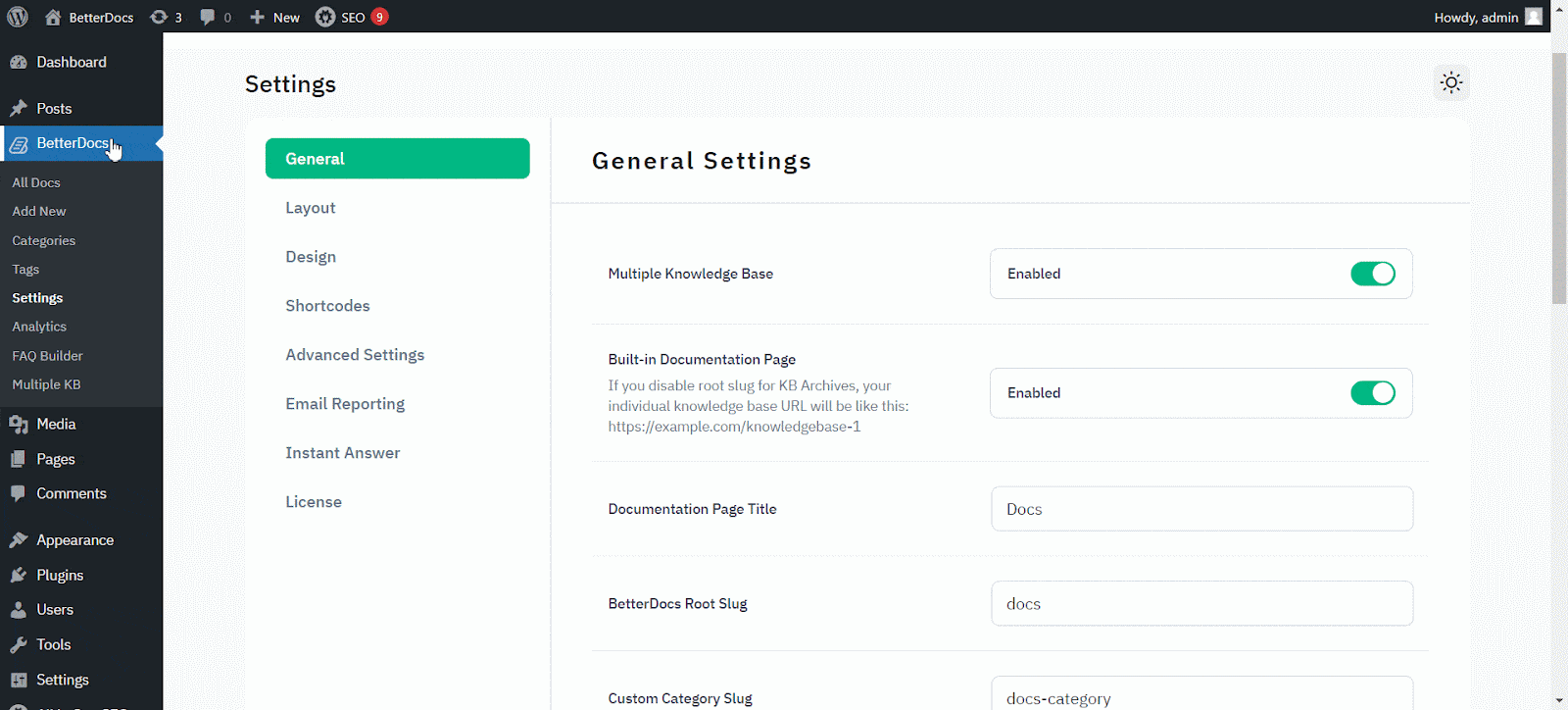1568x710 pixels.
Task: Click the Pages icon in sidebar
Action: point(19,459)
